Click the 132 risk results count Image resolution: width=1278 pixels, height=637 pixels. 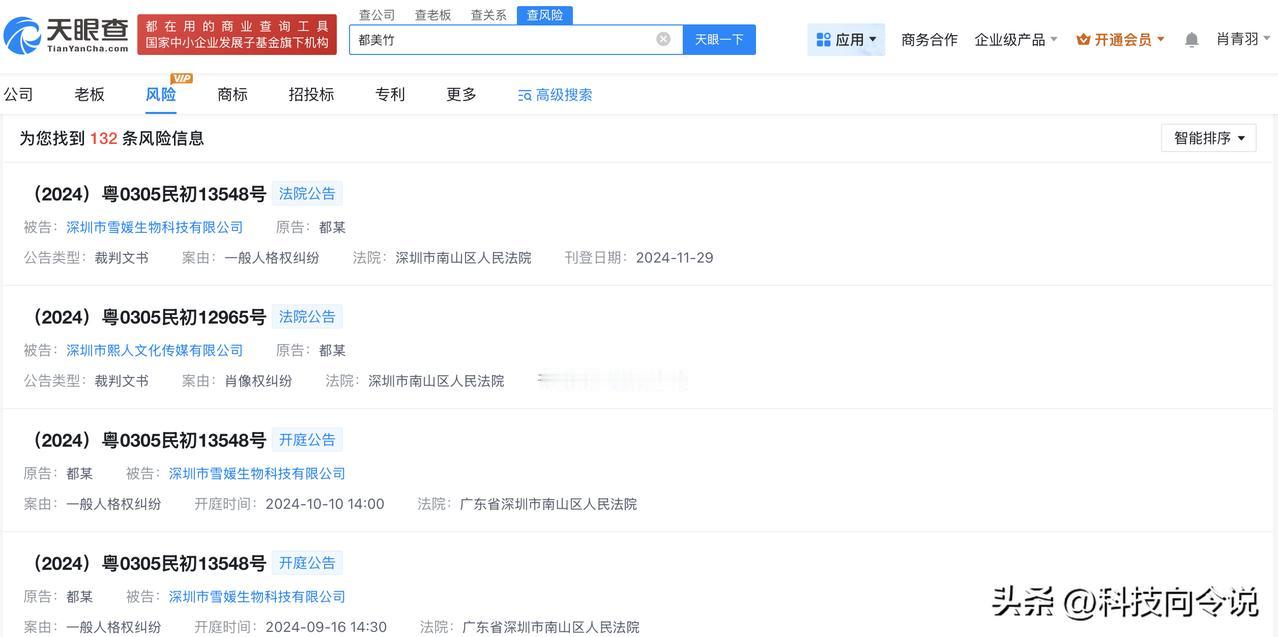point(104,138)
